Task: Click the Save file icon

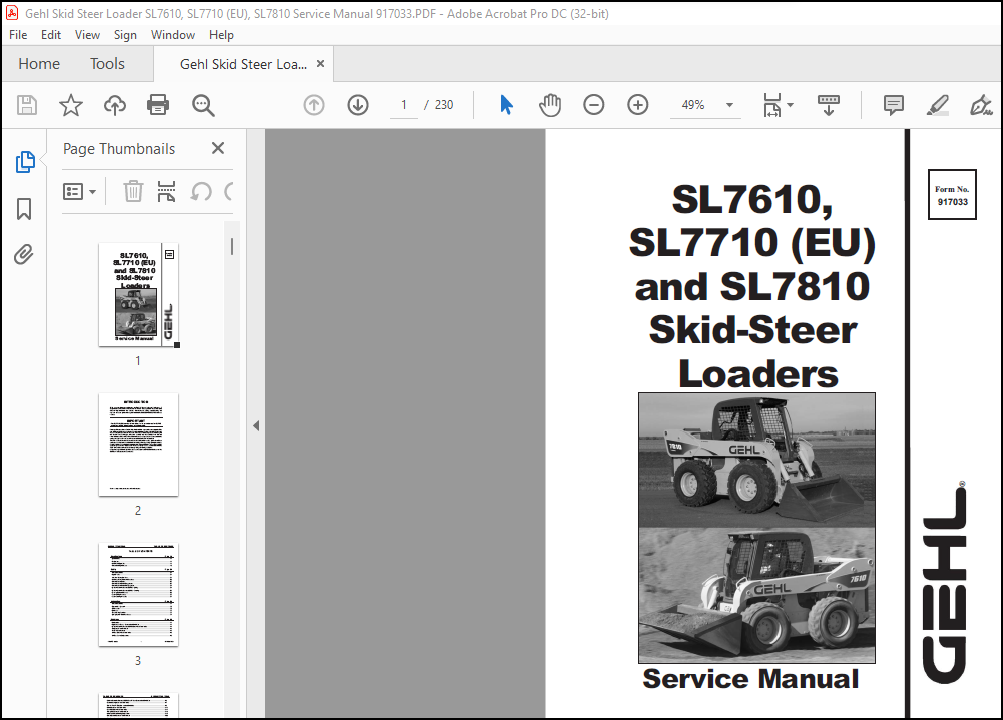Action: click(27, 105)
